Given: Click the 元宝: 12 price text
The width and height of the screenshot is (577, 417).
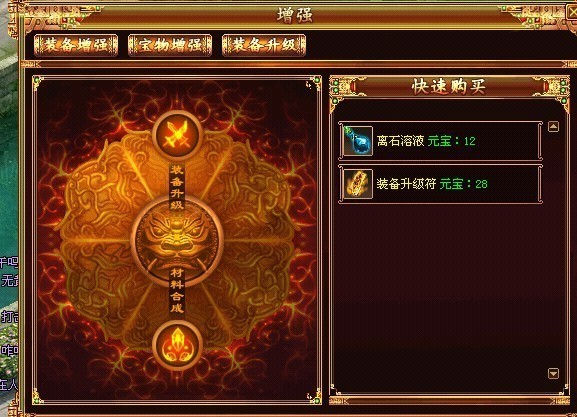Looking at the screenshot, I should pos(452,141).
